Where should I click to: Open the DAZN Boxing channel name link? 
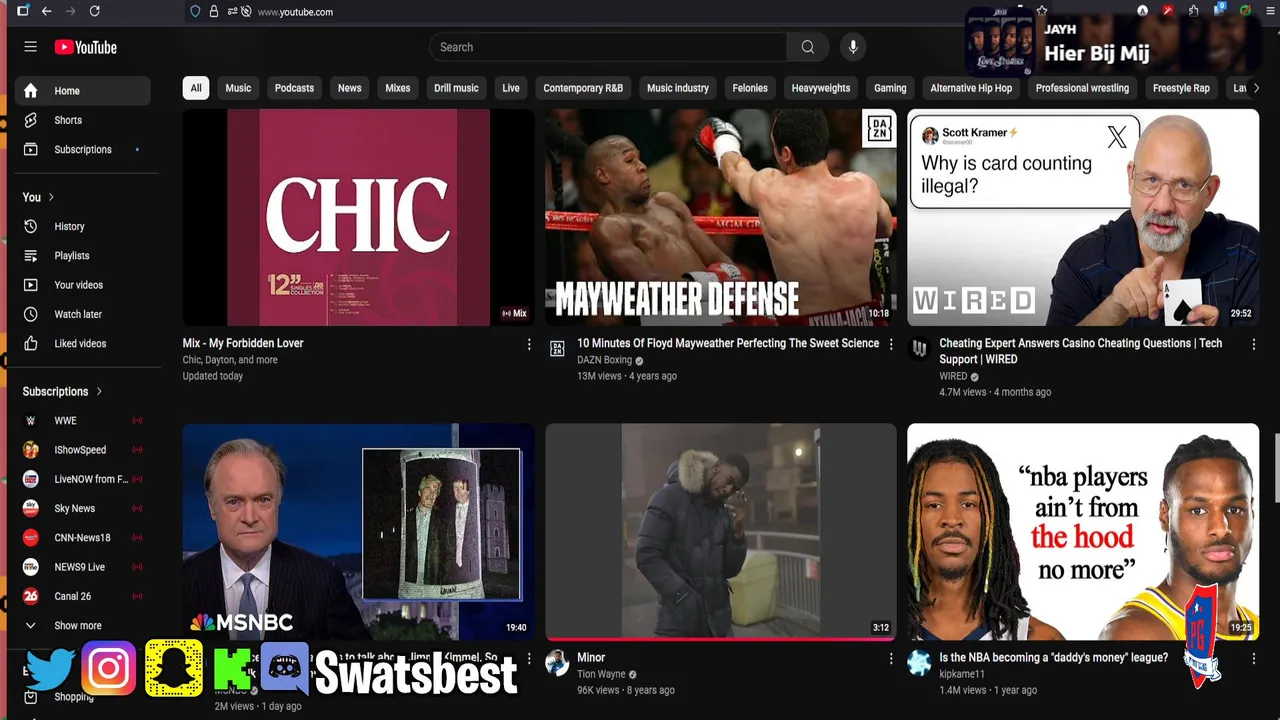(605, 360)
